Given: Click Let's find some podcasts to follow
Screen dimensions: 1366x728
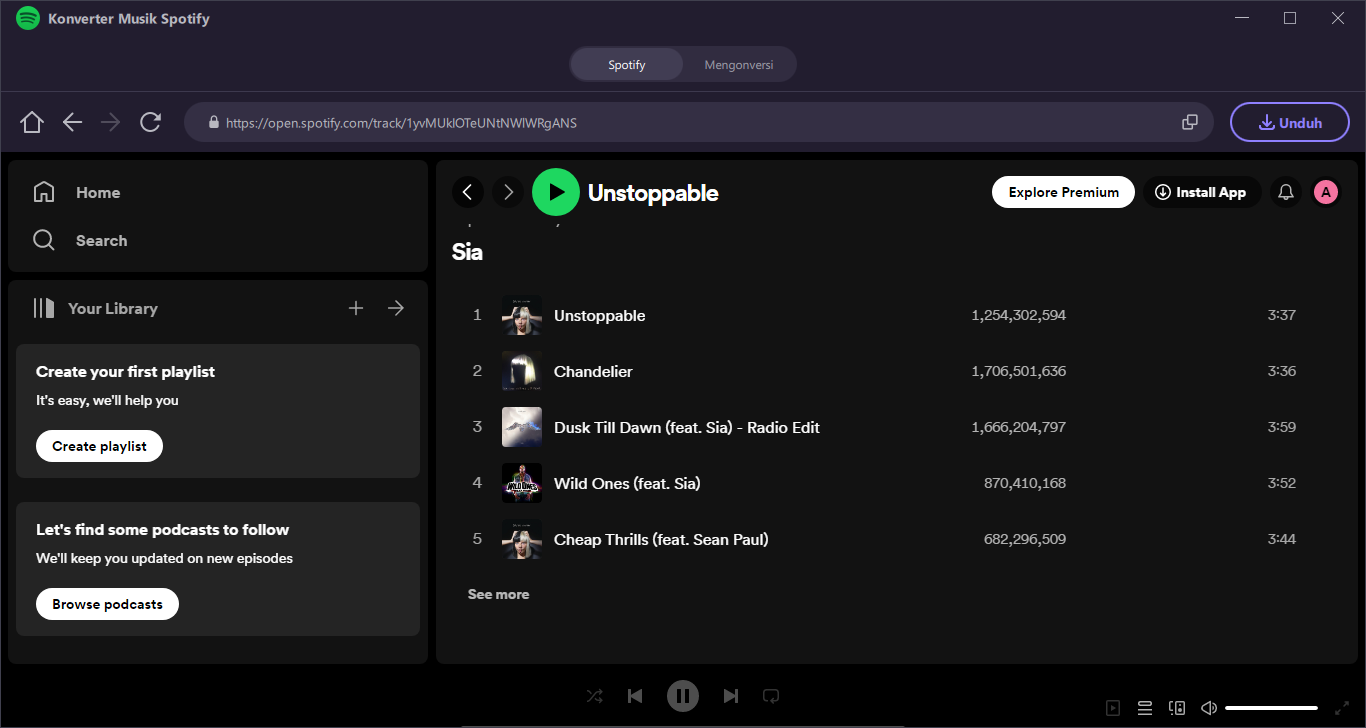Looking at the screenshot, I should click(x=162, y=530).
